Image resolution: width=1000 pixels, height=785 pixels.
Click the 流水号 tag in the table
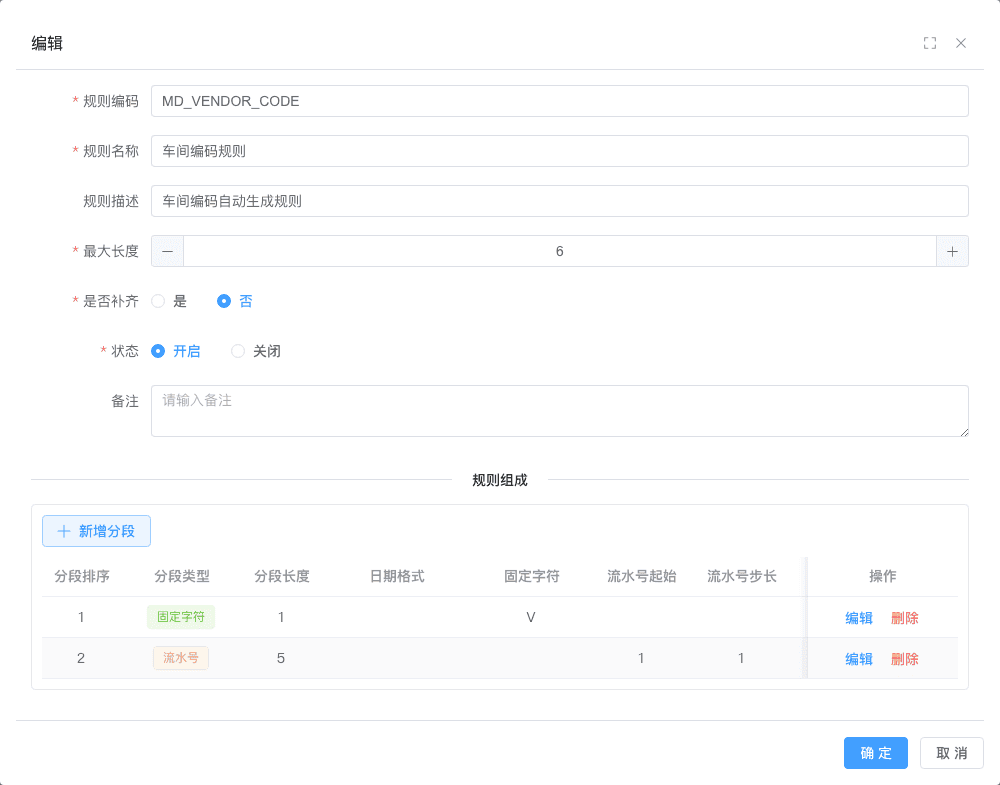(181, 658)
